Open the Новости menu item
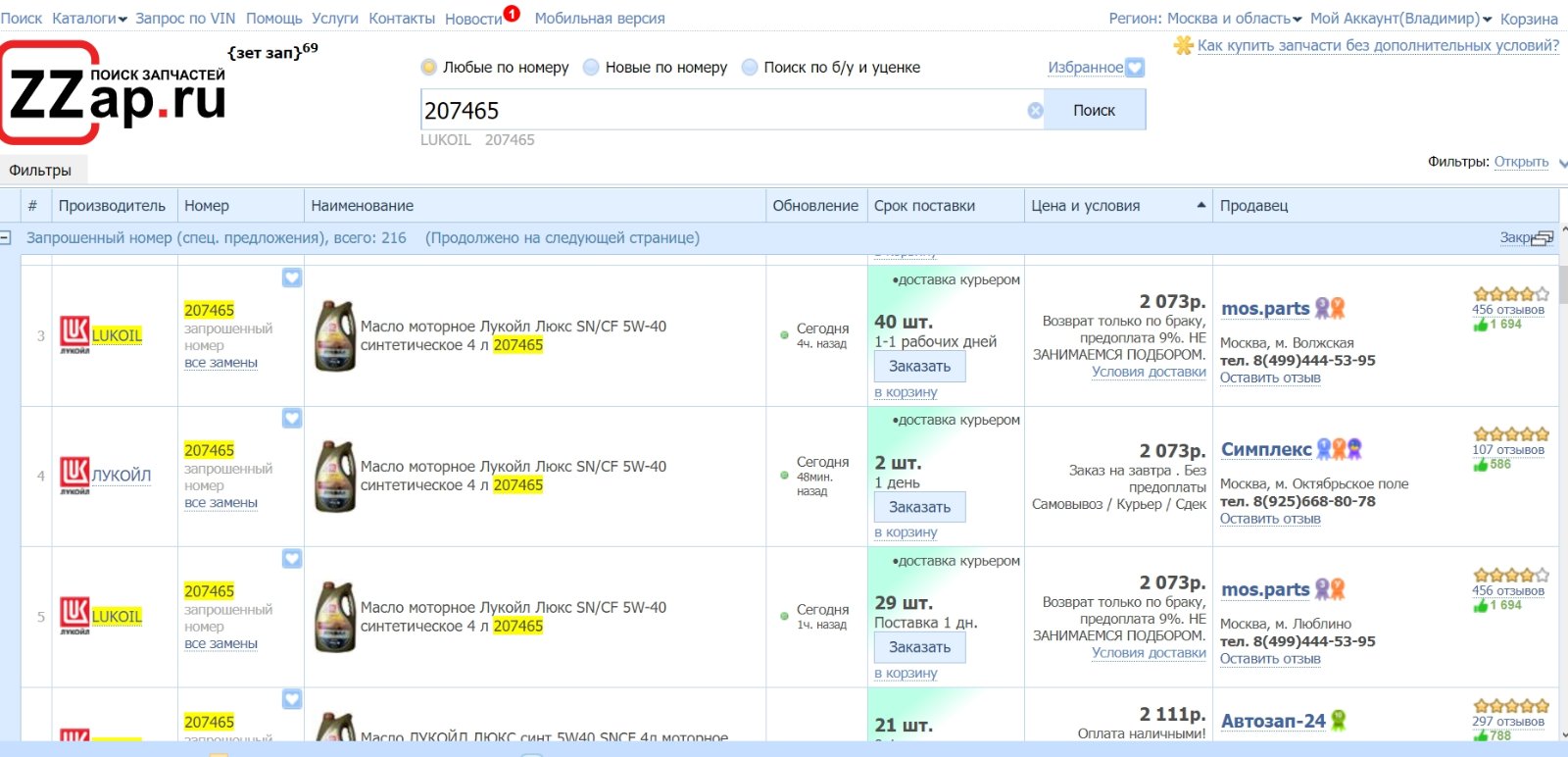 click(x=473, y=19)
